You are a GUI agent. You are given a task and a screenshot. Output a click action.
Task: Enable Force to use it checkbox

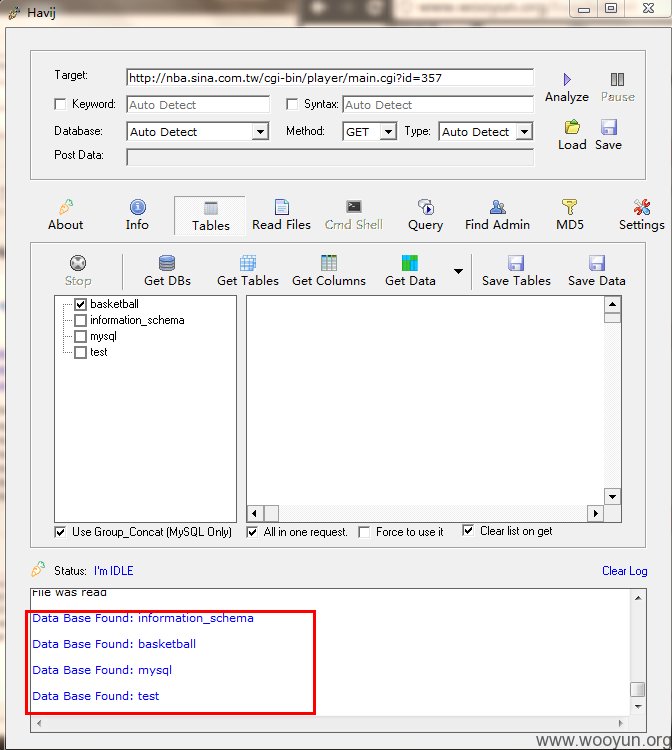click(364, 532)
